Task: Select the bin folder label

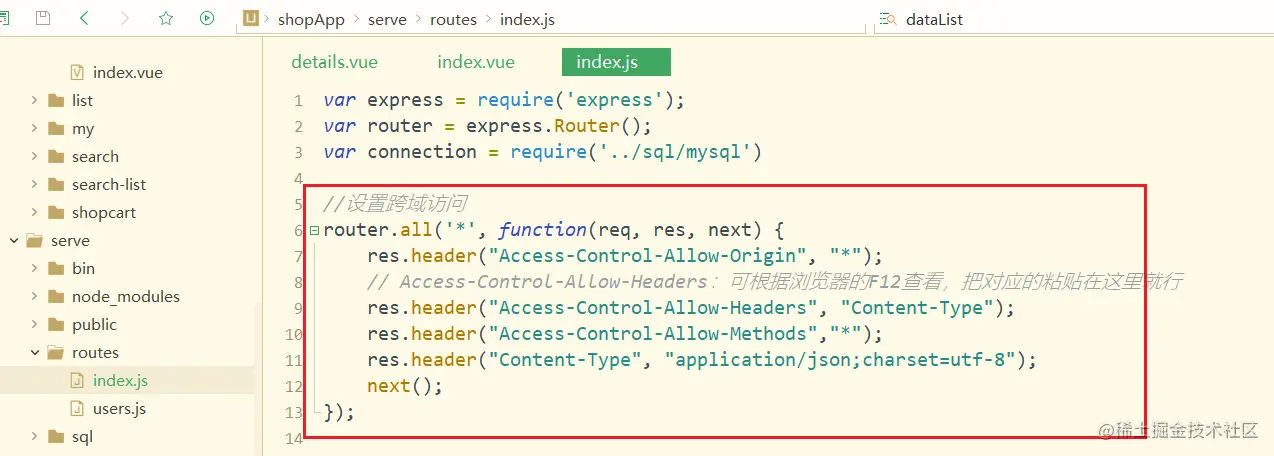Action: (x=83, y=268)
